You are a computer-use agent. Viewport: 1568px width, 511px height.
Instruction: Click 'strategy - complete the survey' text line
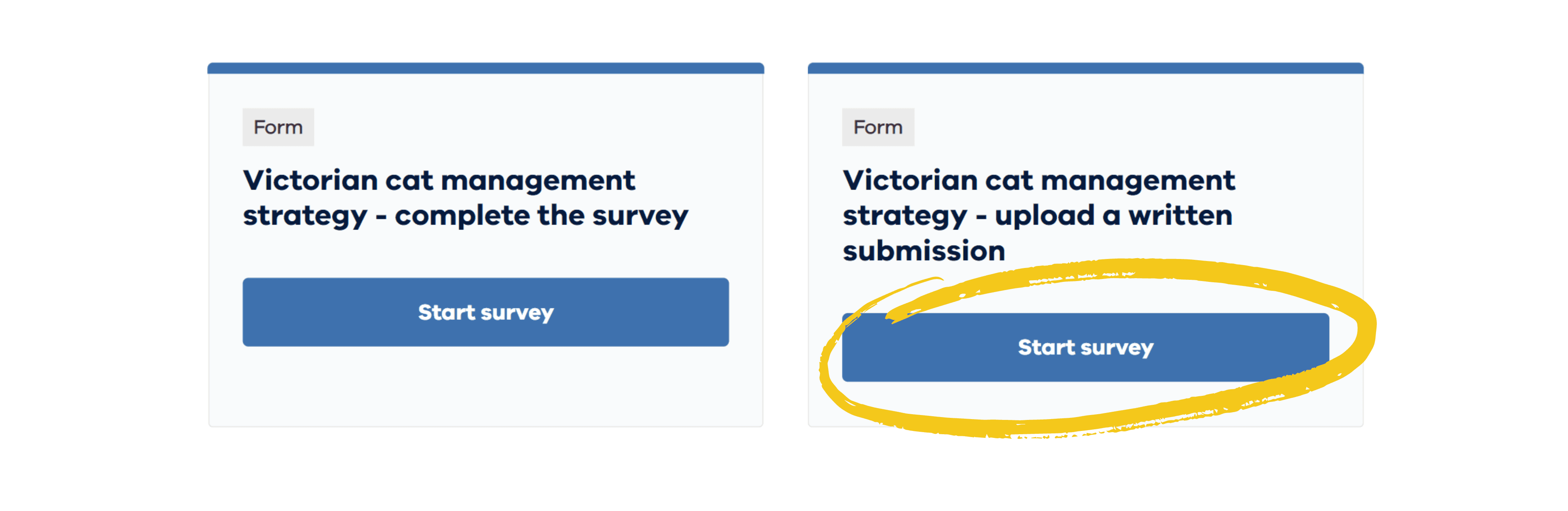pyautogui.click(x=465, y=216)
